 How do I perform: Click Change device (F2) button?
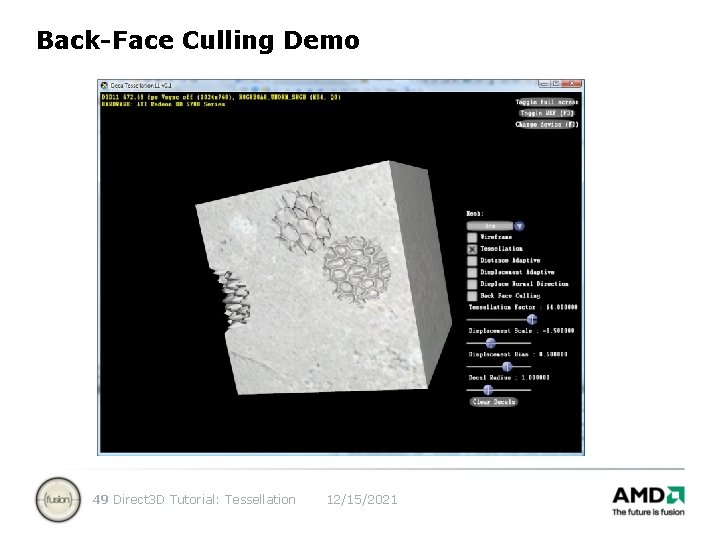[x=546, y=124]
